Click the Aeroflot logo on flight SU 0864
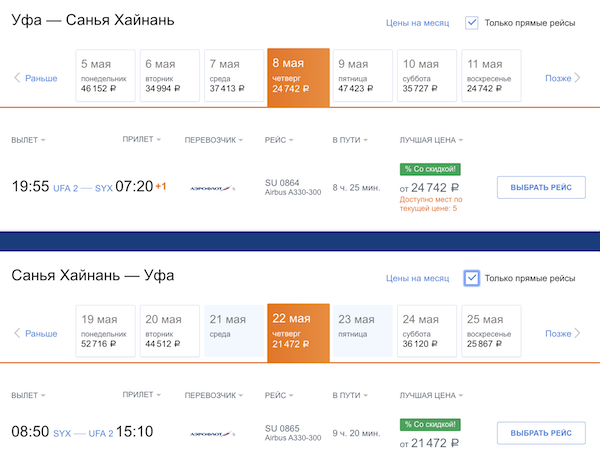Viewport: 600px width, 465px height. (x=213, y=187)
